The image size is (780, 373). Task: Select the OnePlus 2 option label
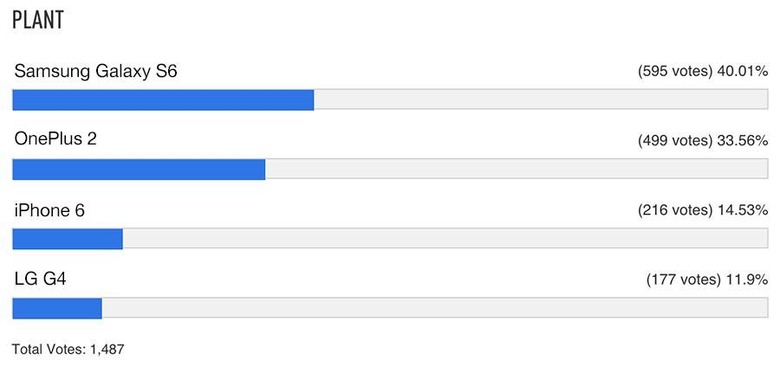pos(55,139)
